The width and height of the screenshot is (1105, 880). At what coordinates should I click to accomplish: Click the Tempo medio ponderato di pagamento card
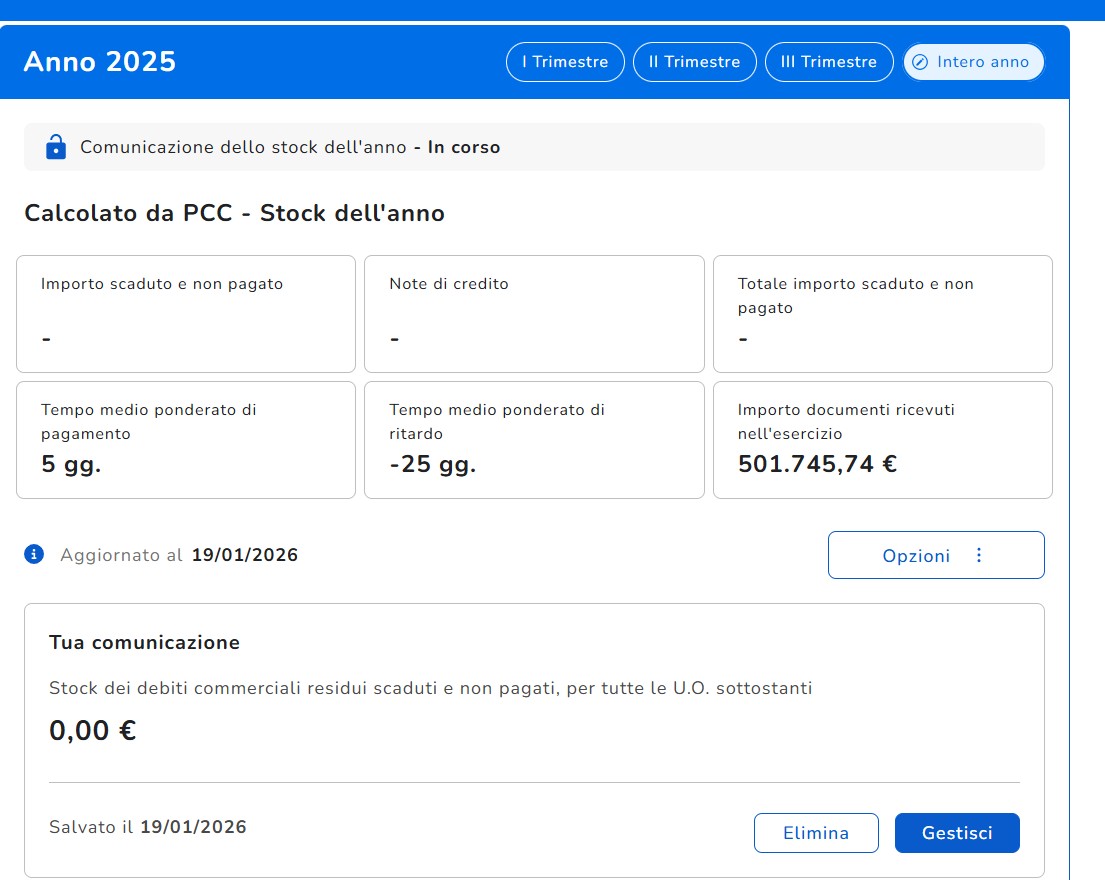coord(186,439)
